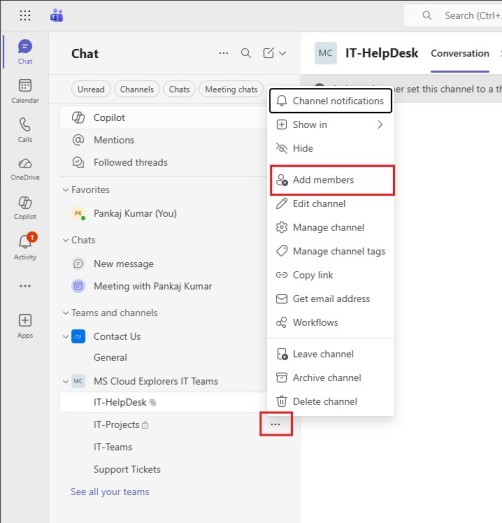Image resolution: width=502 pixels, height=523 pixels.
Task: Select Add members in the menu
Action: (332, 180)
